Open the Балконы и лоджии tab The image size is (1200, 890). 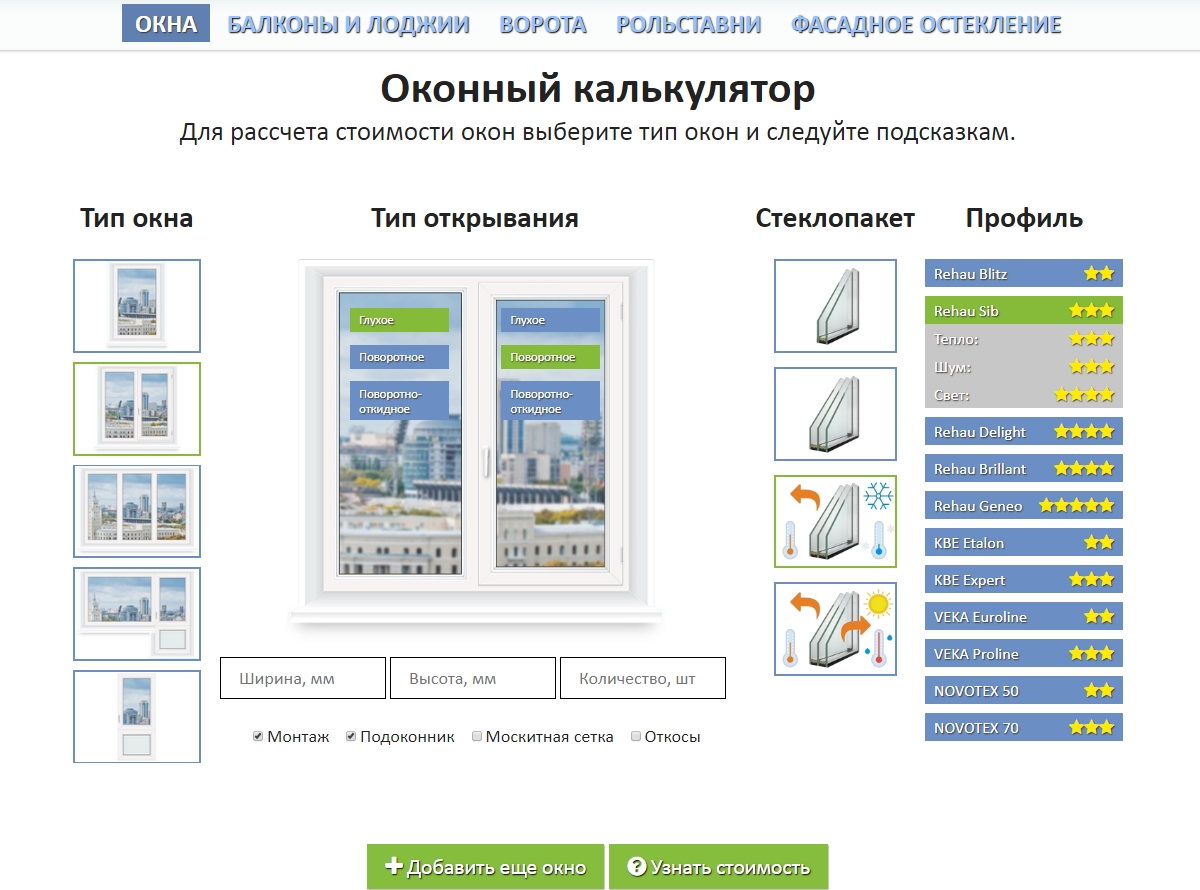(348, 25)
